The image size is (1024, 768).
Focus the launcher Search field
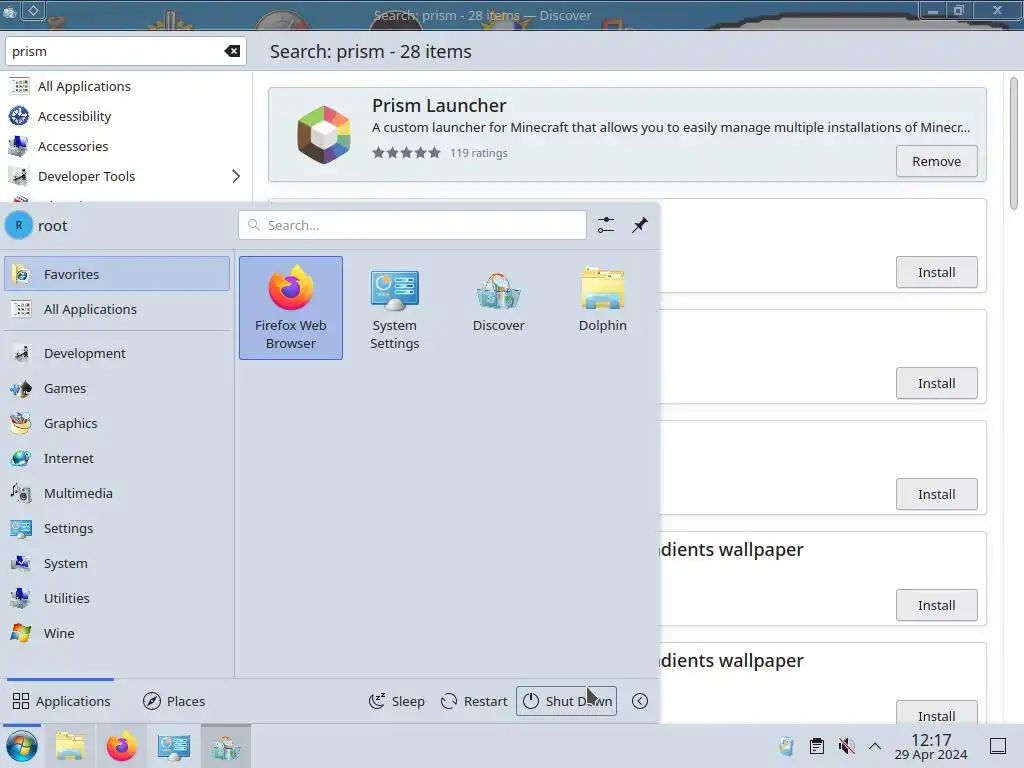pos(412,225)
